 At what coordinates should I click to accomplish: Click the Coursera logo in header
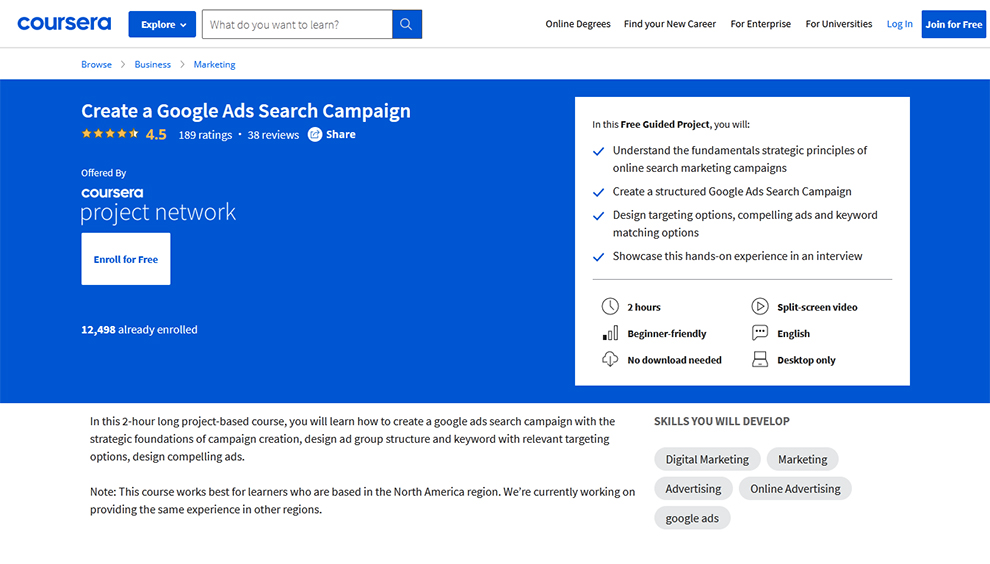[64, 24]
